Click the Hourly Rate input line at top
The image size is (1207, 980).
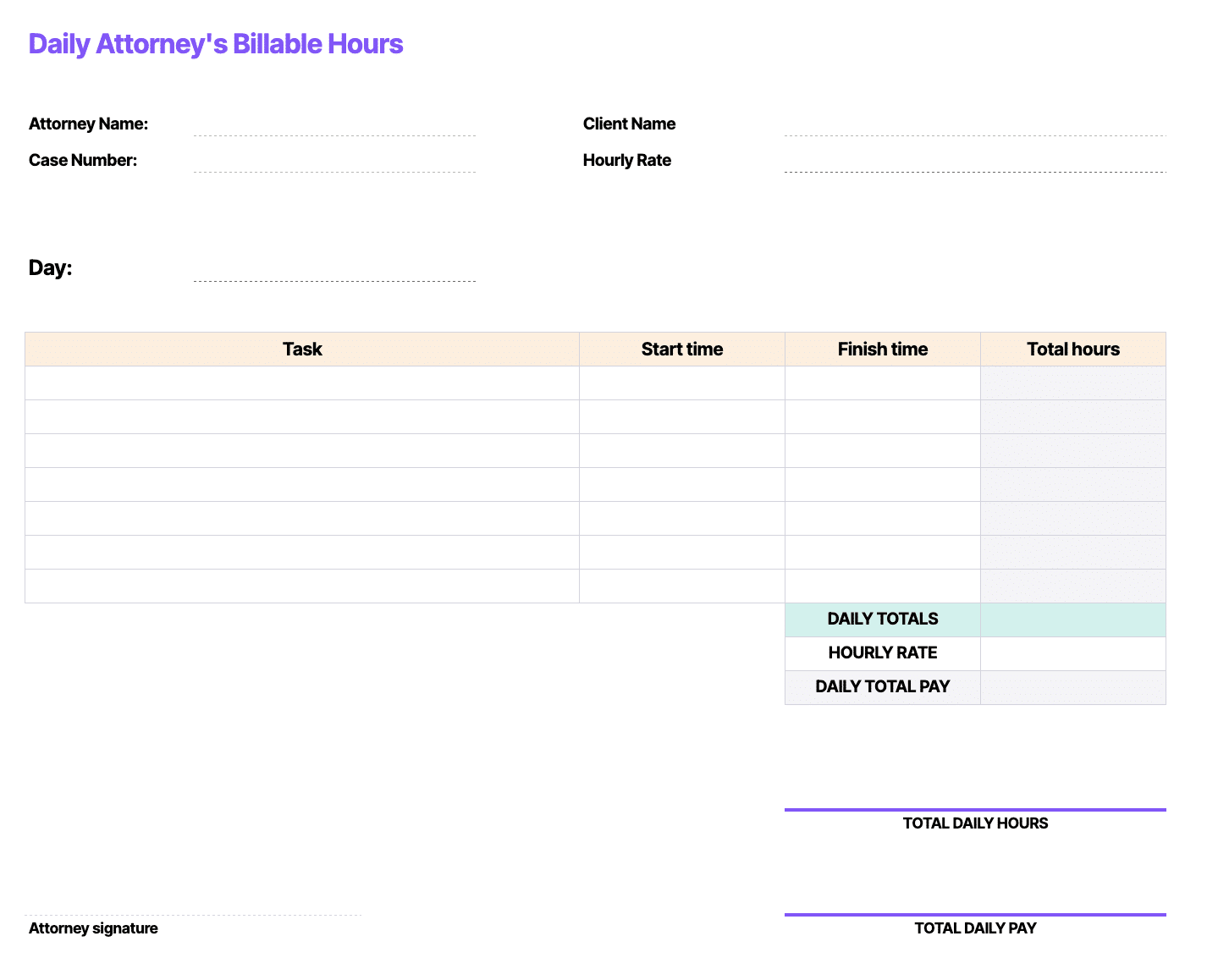(x=975, y=162)
